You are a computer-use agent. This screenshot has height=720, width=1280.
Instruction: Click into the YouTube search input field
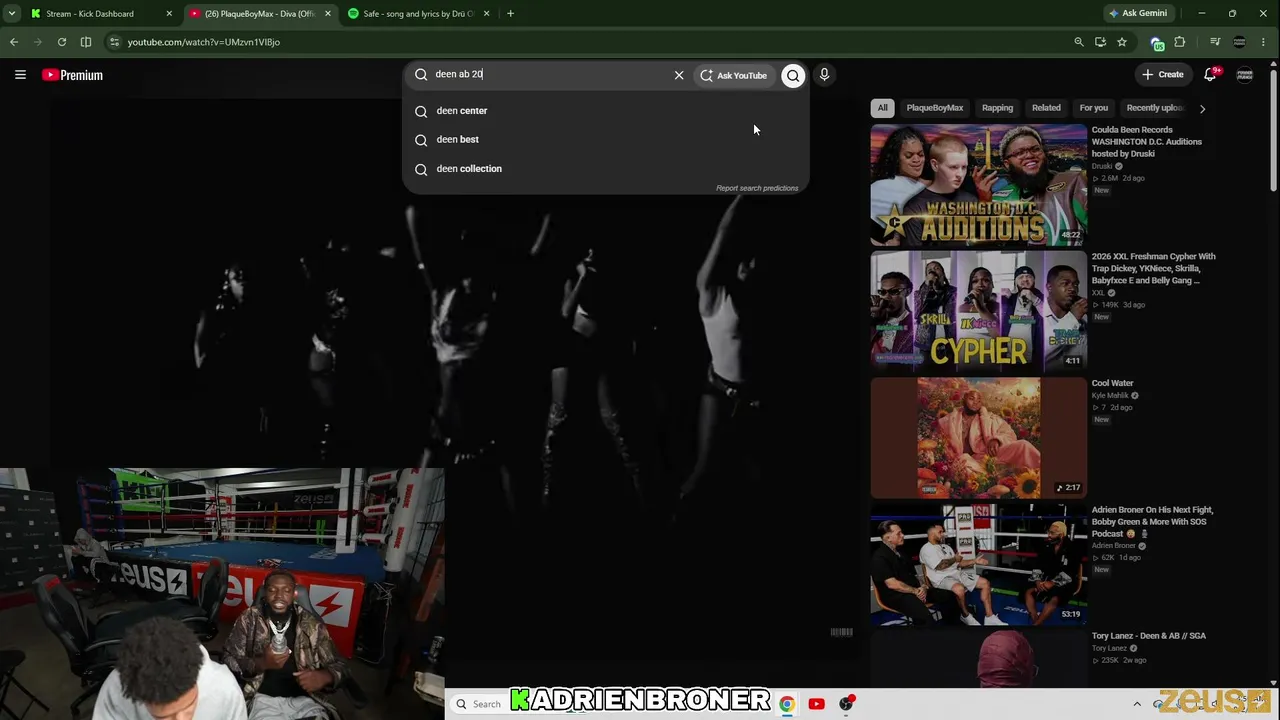coord(550,74)
